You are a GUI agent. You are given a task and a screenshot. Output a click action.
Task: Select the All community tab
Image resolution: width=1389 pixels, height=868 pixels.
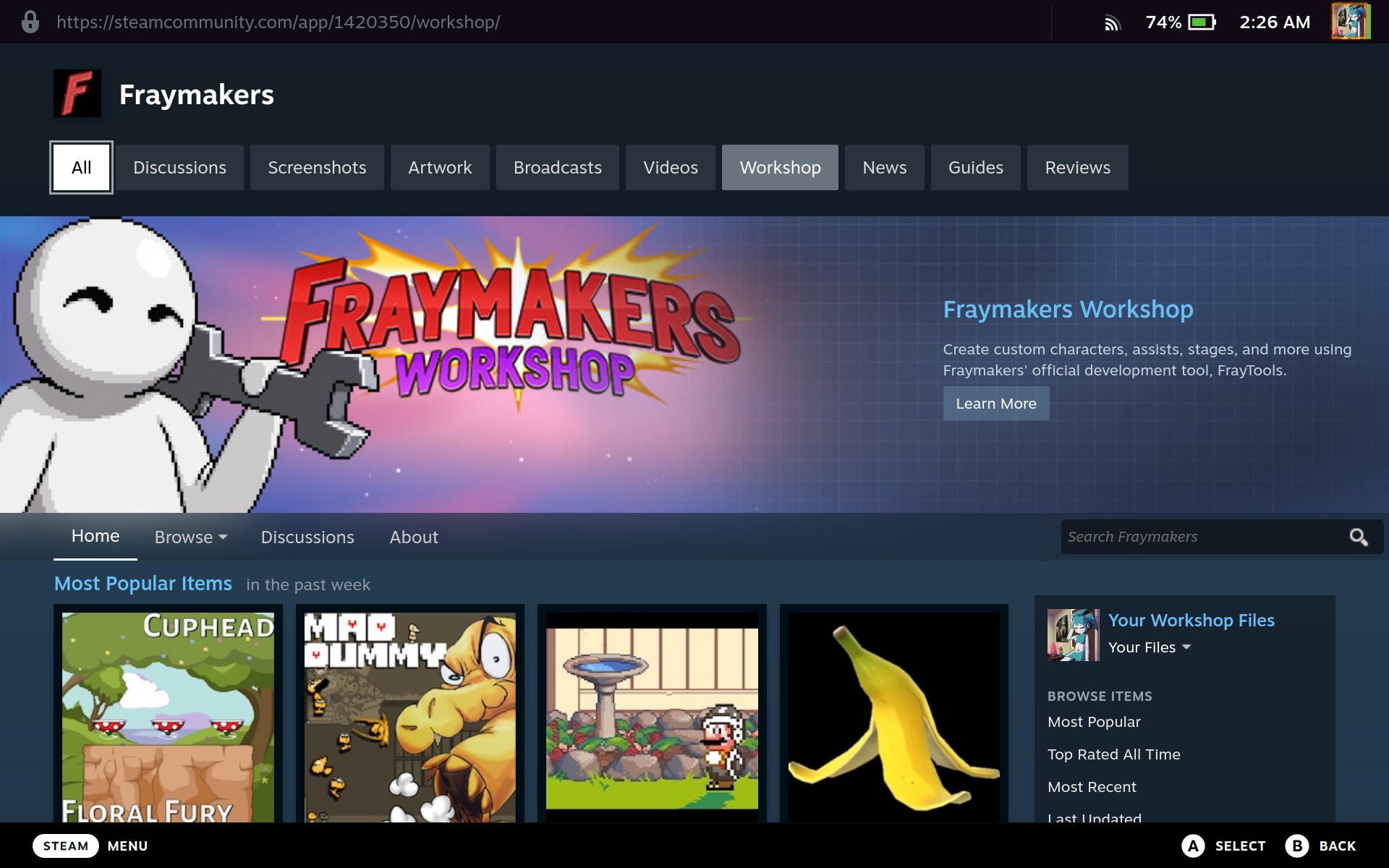coord(81,168)
